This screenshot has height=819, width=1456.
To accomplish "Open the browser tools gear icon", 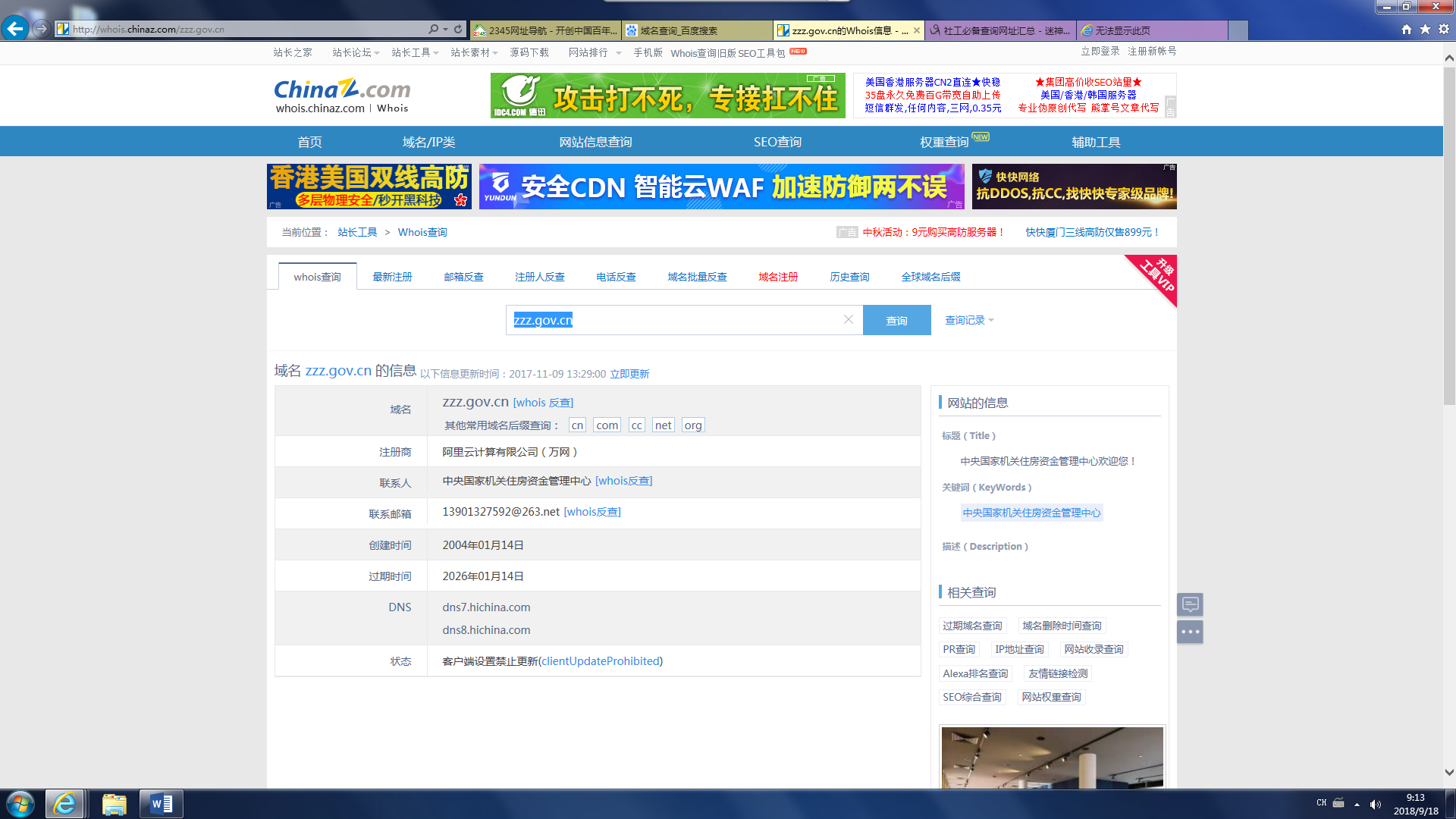I will coord(1444,30).
